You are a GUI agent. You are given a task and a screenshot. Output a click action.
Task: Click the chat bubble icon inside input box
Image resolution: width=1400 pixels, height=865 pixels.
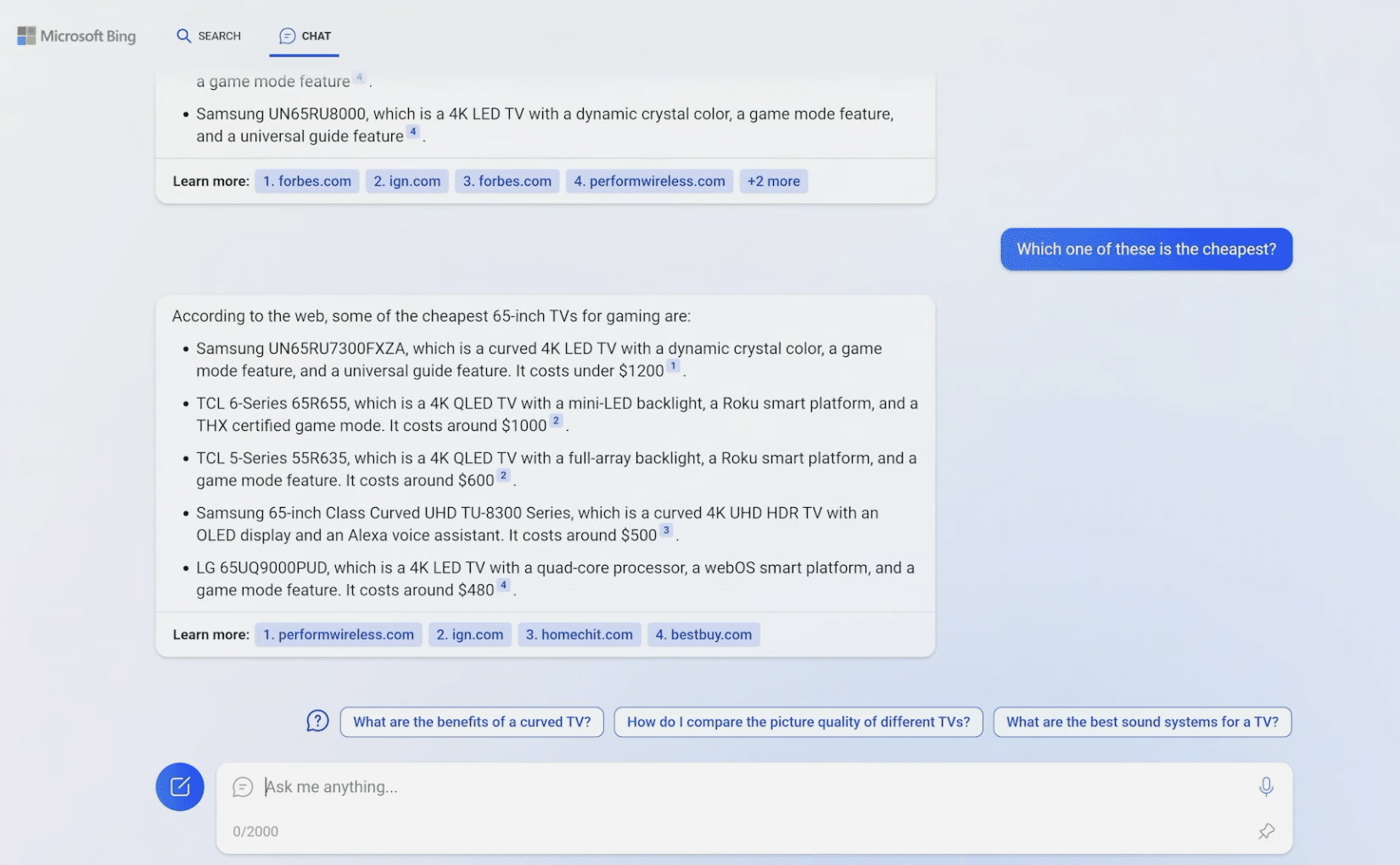tap(243, 787)
